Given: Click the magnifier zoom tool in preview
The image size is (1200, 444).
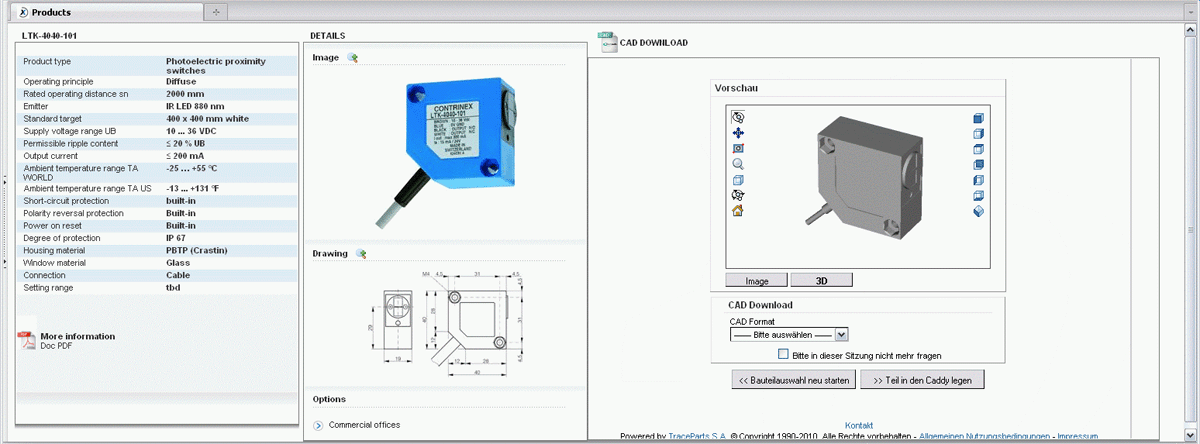Looking at the screenshot, I should tap(738, 164).
